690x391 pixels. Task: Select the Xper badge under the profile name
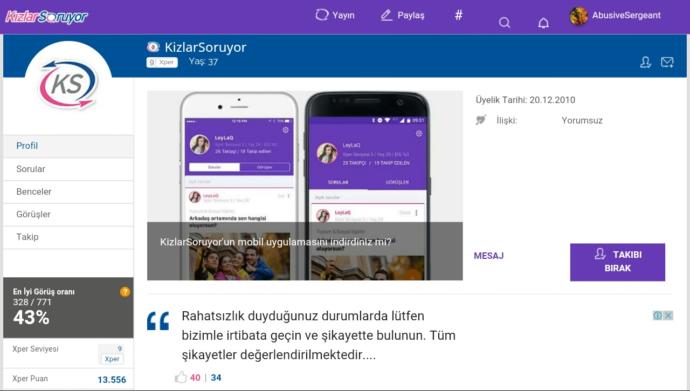tap(162, 62)
